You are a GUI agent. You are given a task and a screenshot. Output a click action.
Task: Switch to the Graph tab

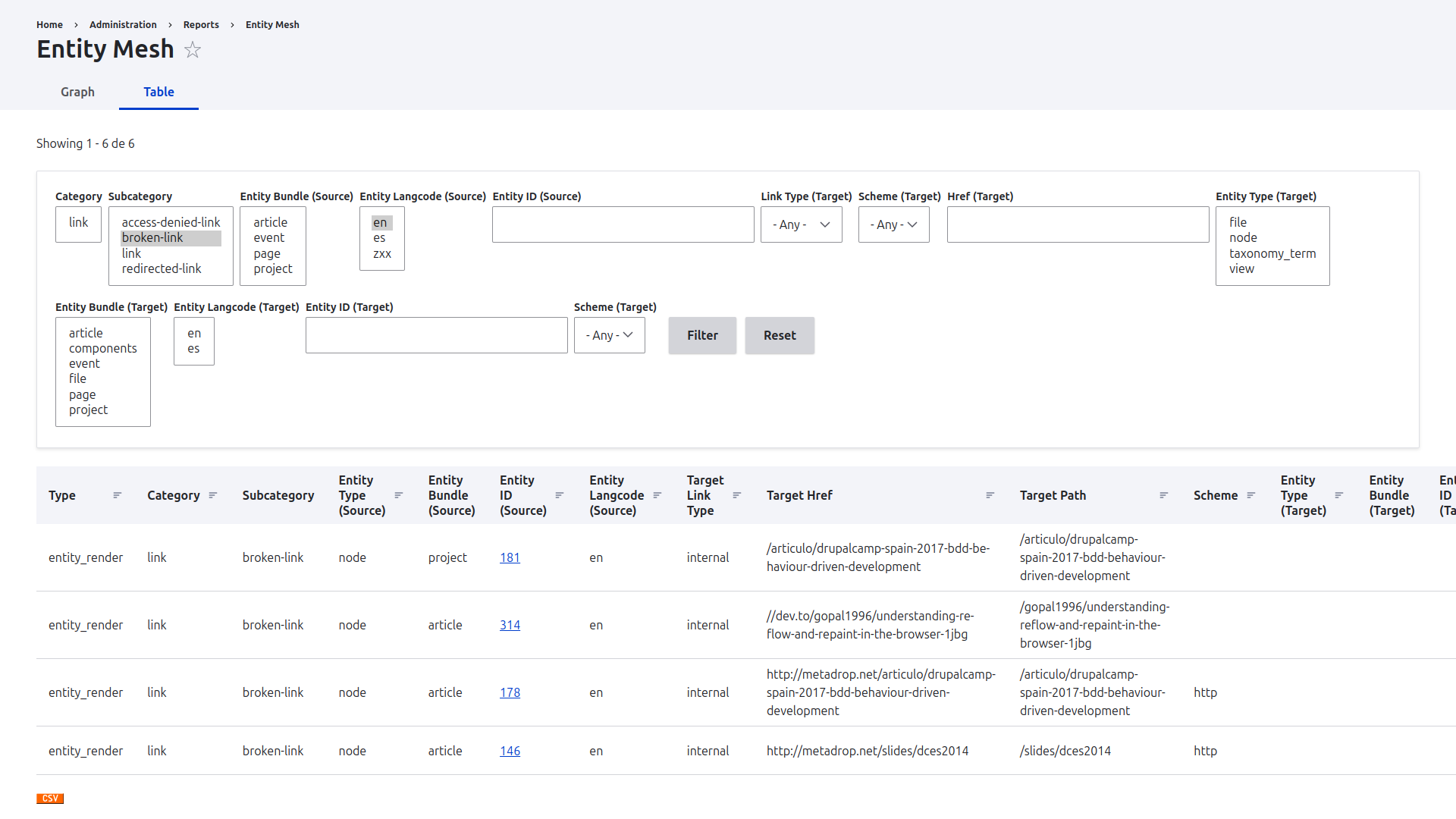click(x=77, y=92)
